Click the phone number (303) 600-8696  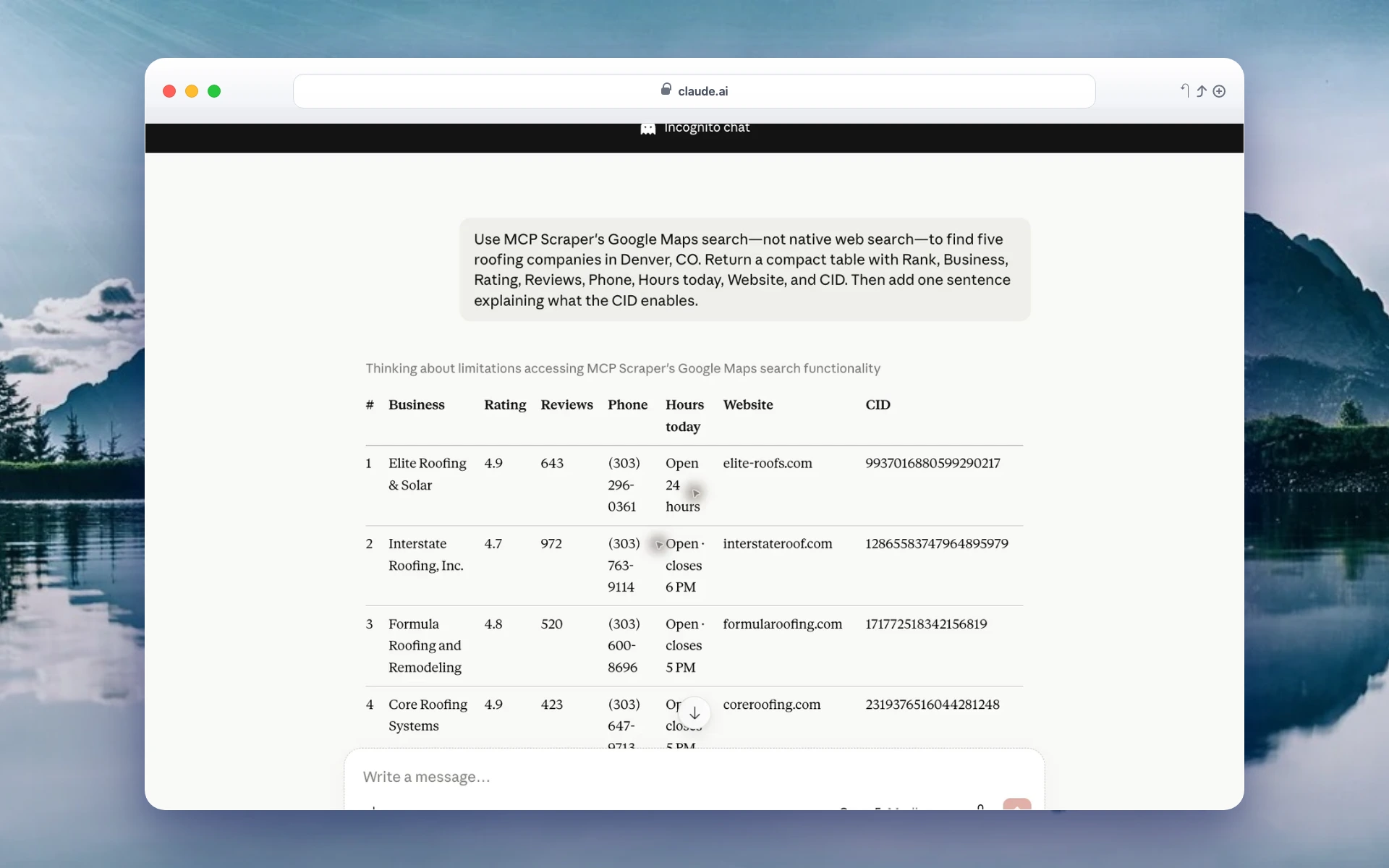624,645
